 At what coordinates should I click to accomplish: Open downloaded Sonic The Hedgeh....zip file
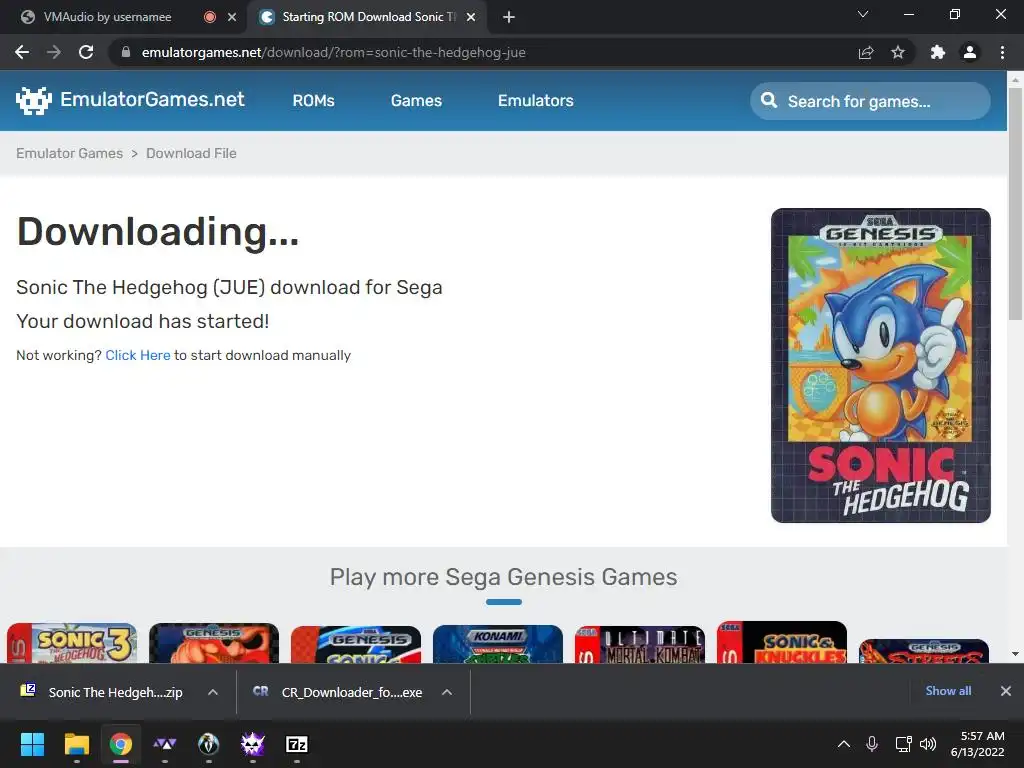(x=103, y=692)
